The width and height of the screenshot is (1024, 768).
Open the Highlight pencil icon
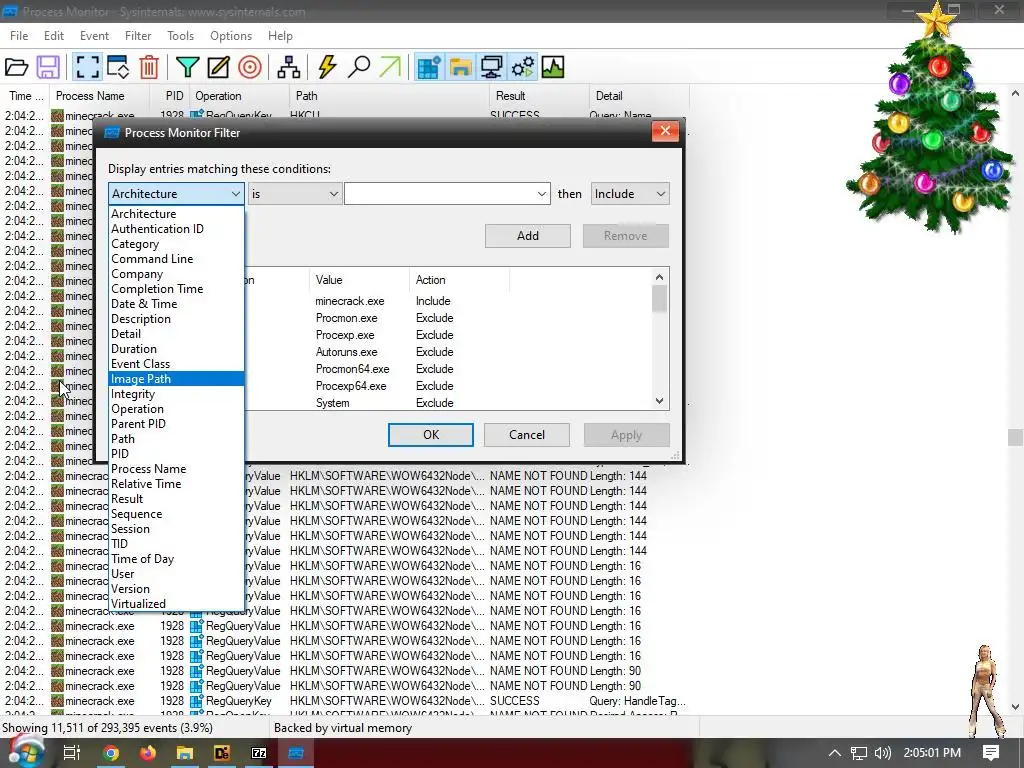click(218, 67)
